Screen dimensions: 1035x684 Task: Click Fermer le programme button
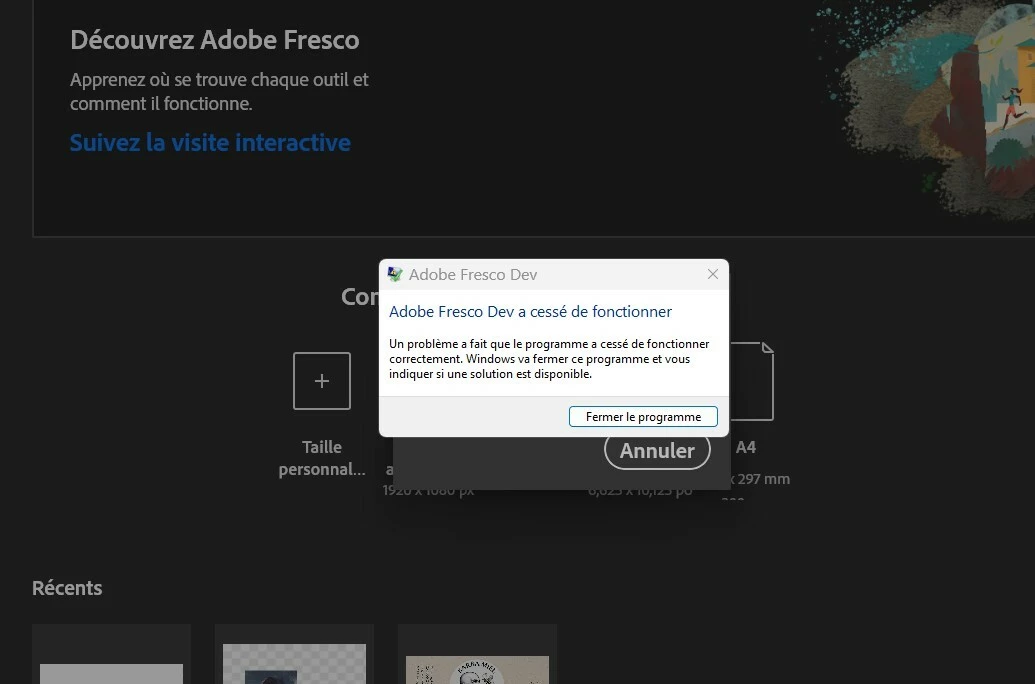(643, 417)
